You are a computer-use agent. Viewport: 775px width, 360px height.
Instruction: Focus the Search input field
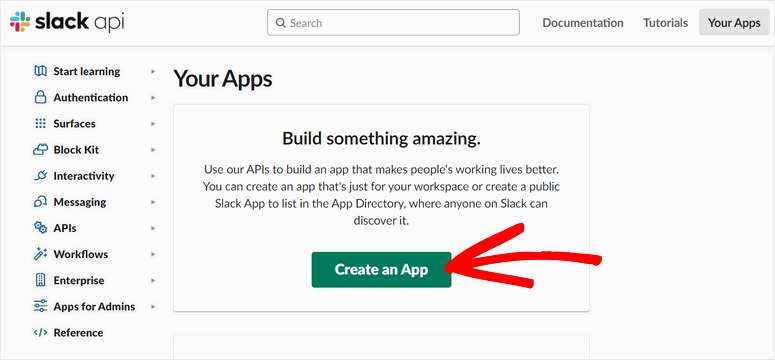(393, 23)
